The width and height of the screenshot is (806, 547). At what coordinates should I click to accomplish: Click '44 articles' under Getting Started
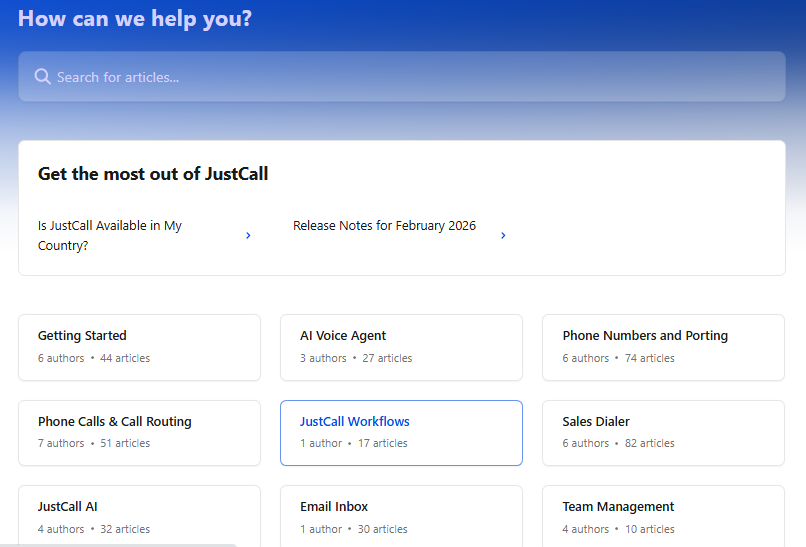pos(125,358)
